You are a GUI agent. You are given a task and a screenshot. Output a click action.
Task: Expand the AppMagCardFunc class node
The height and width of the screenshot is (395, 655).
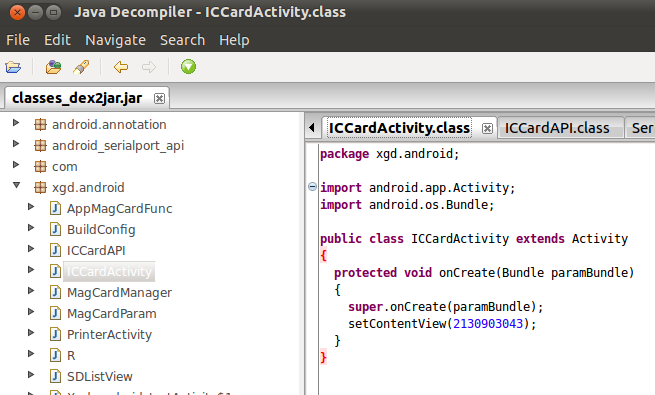[x=31, y=207]
